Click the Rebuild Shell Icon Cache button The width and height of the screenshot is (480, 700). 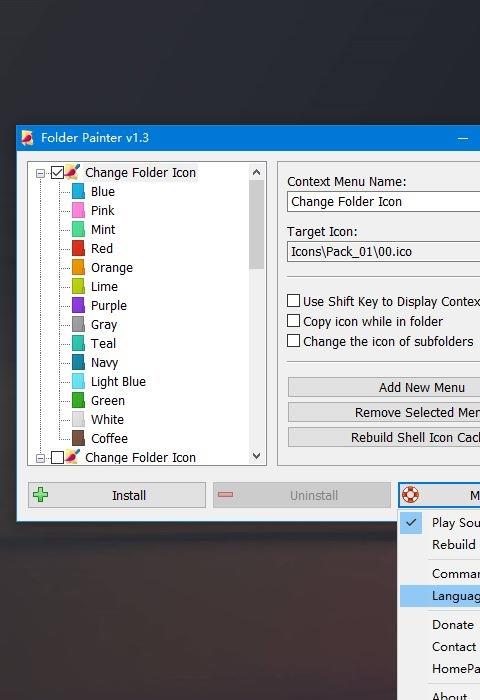(x=384, y=437)
